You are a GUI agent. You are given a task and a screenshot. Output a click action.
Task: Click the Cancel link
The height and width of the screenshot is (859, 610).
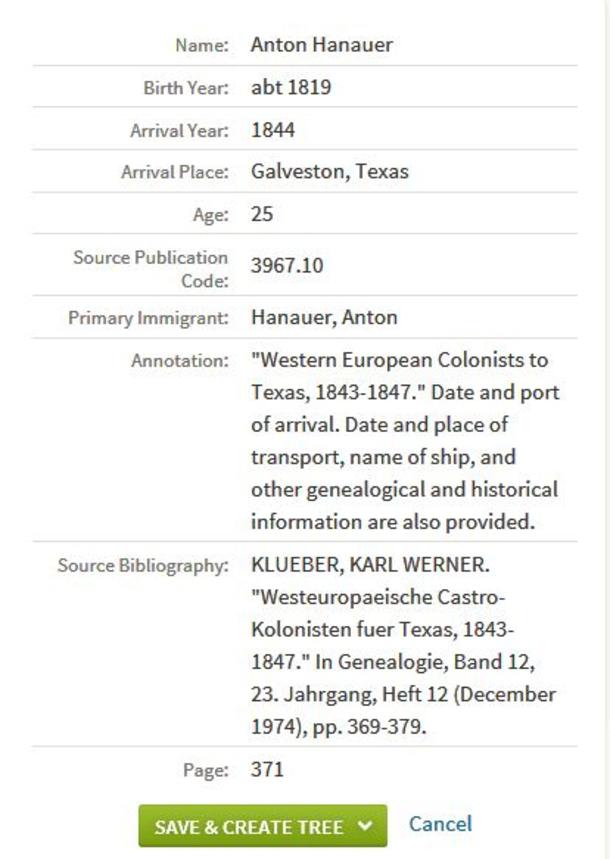point(440,824)
